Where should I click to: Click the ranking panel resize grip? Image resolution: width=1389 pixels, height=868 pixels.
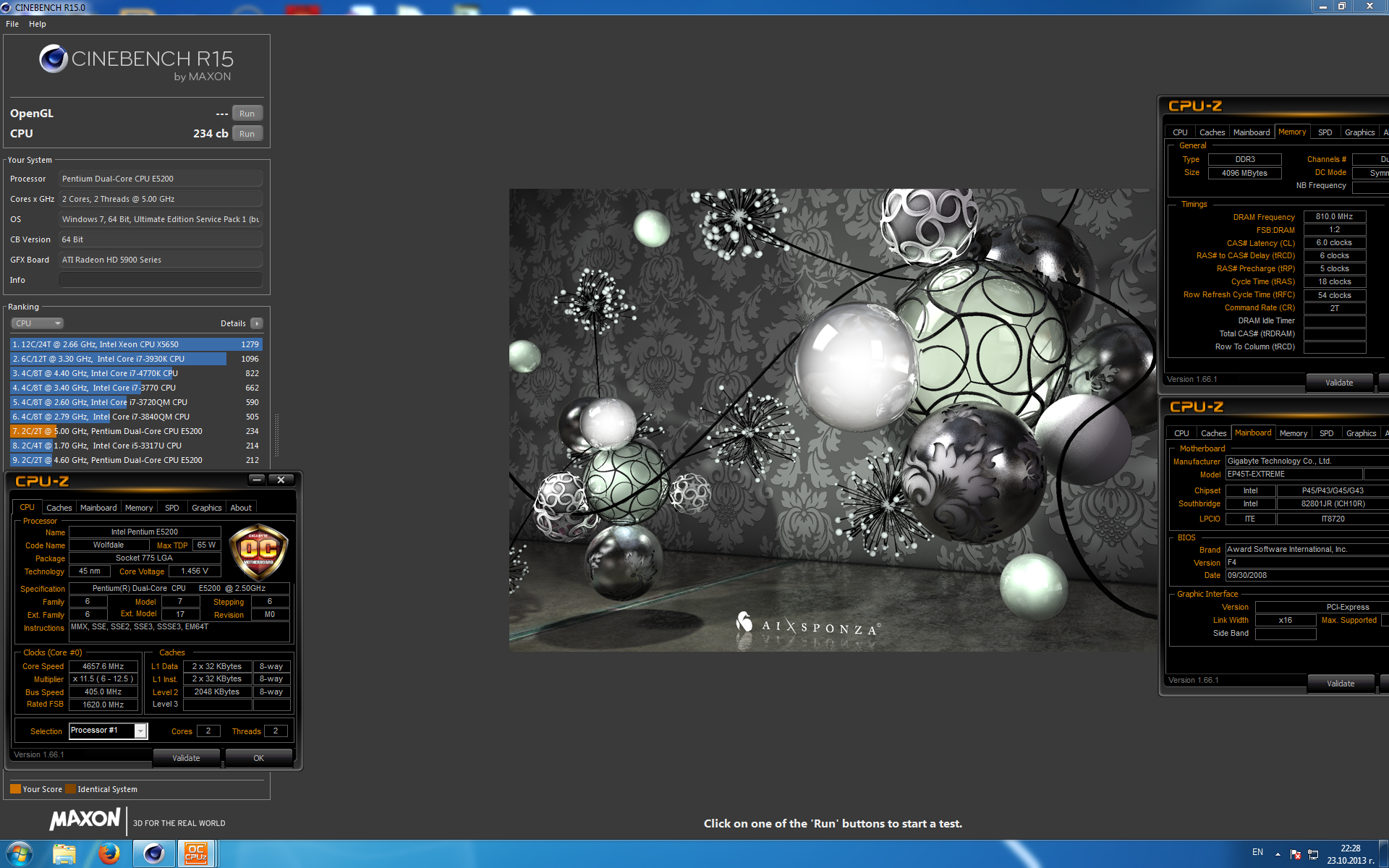coord(276,435)
